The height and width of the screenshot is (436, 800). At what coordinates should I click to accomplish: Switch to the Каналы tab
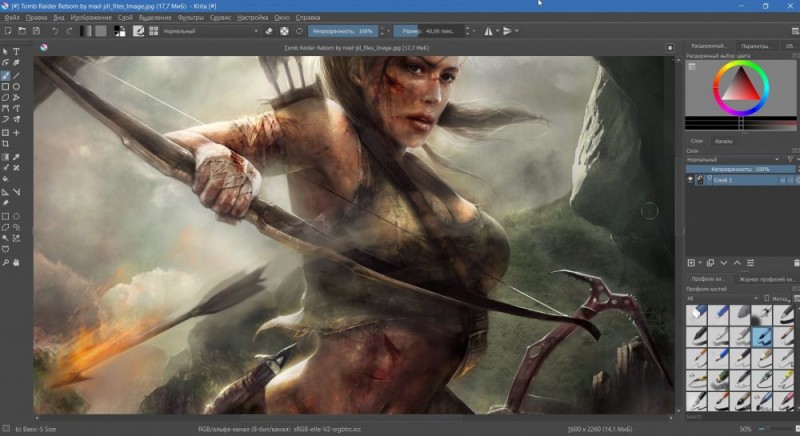point(723,141)
